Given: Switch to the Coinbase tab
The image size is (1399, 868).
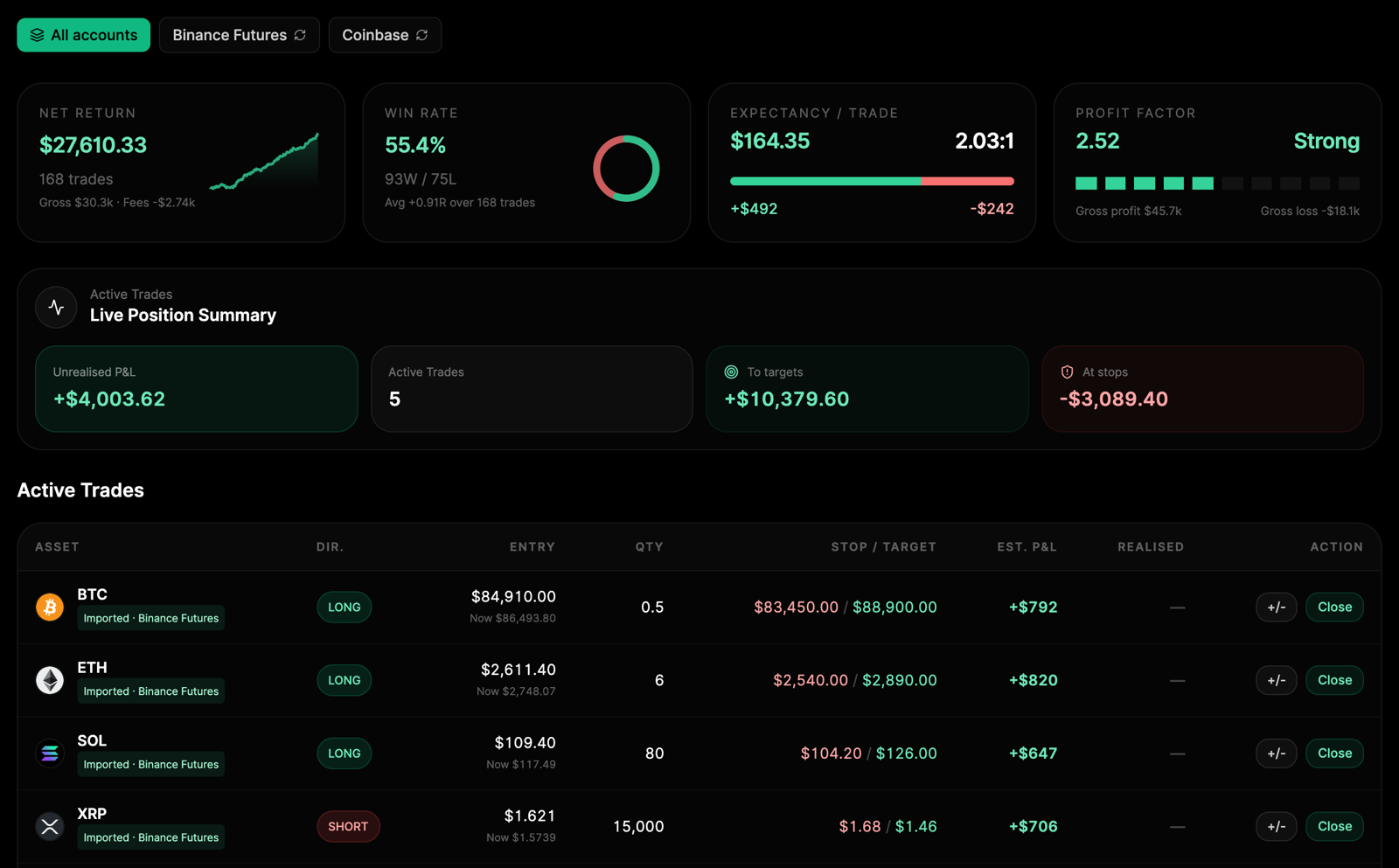Looking at the screenshot, I should [x=385, y=35].
